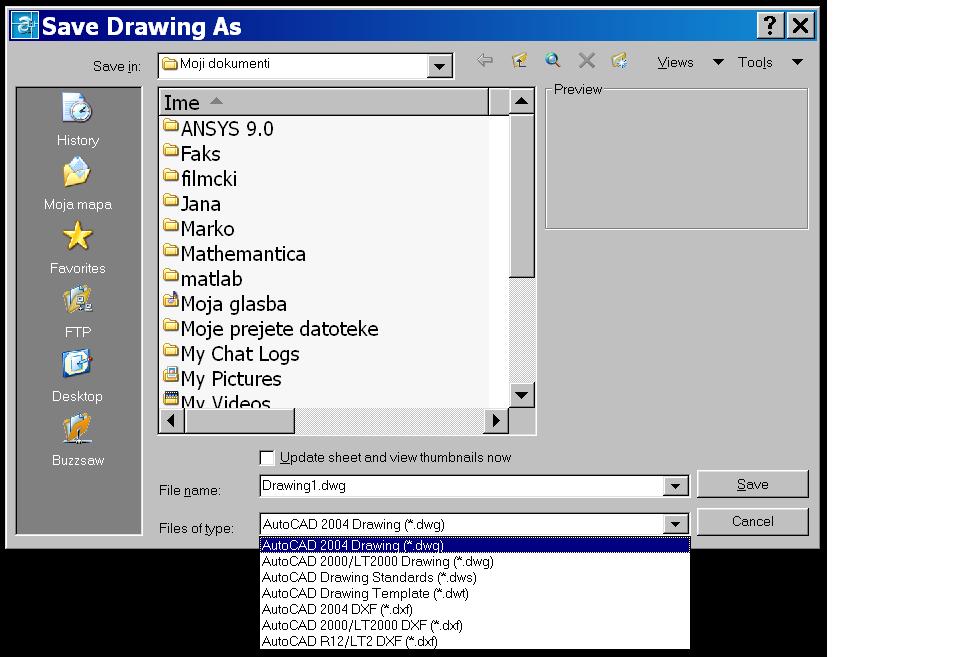Click the Create New Folder icon
The width and height of the screenshot is (960, 657).
pos(620,60)
